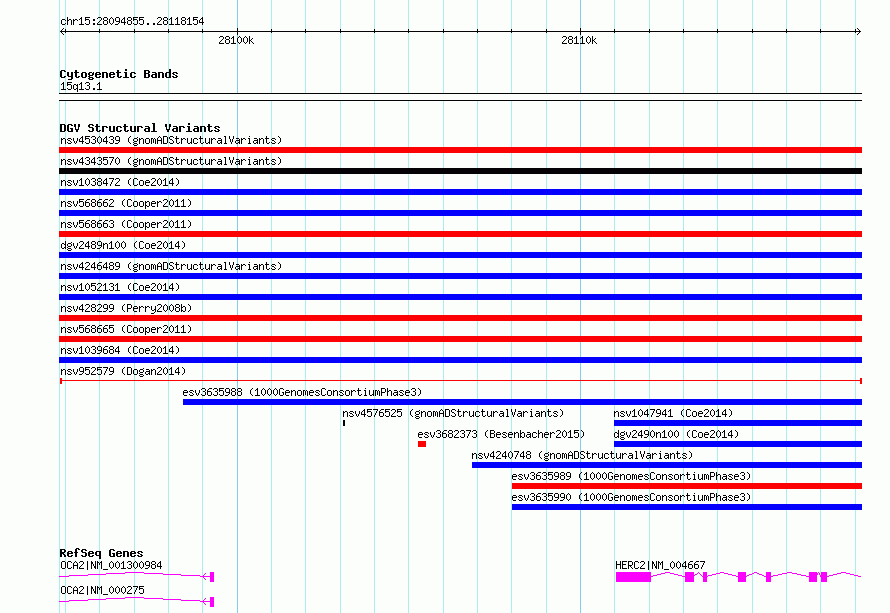
Task: Select the DGV Structural Variants track title
Action: pos(140,128)
